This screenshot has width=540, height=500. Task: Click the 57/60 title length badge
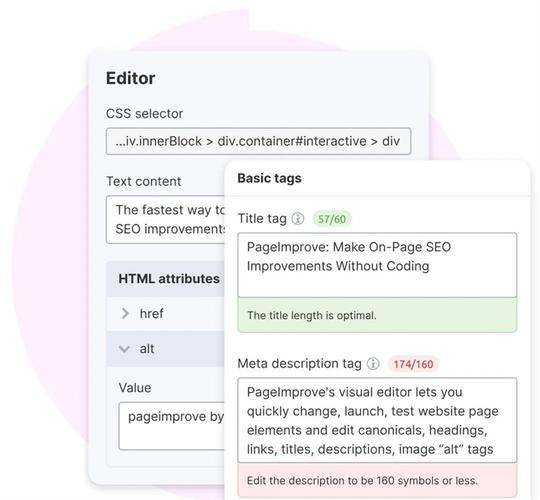pyautogui.click(x=332, y=219)
